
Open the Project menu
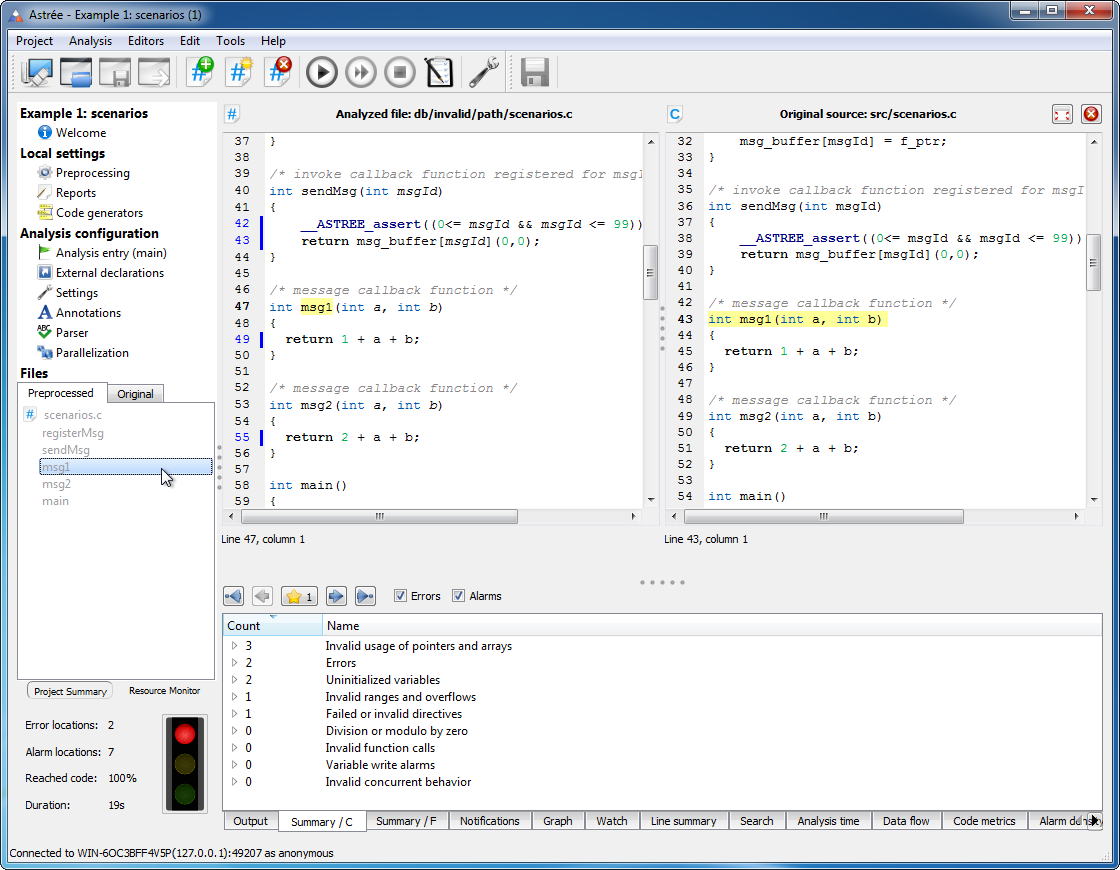pos(34,41)
